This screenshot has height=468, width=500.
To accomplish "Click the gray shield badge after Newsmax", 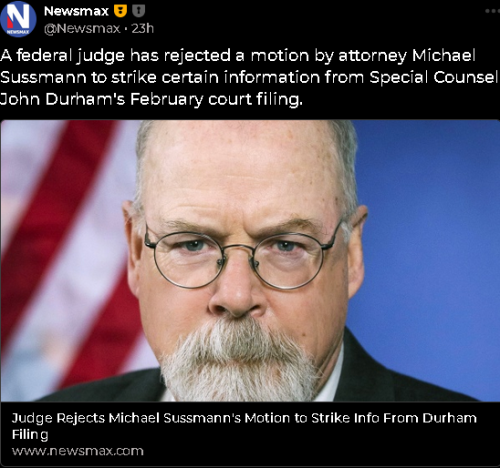I will (138, 11).
